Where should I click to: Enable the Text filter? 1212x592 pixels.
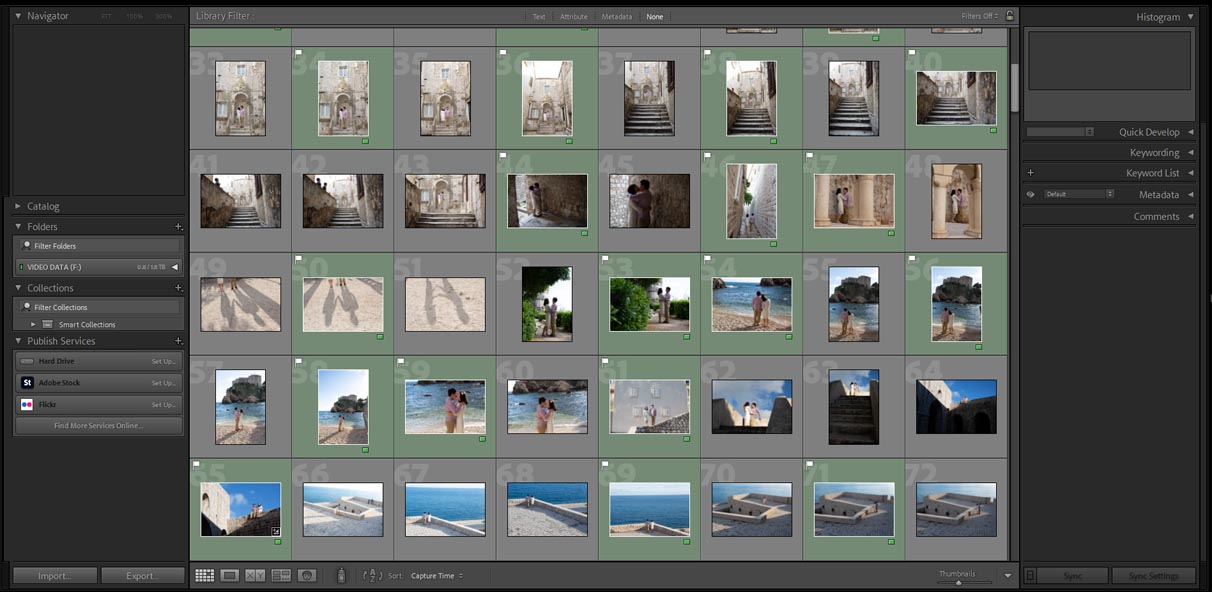pos(538,16)
